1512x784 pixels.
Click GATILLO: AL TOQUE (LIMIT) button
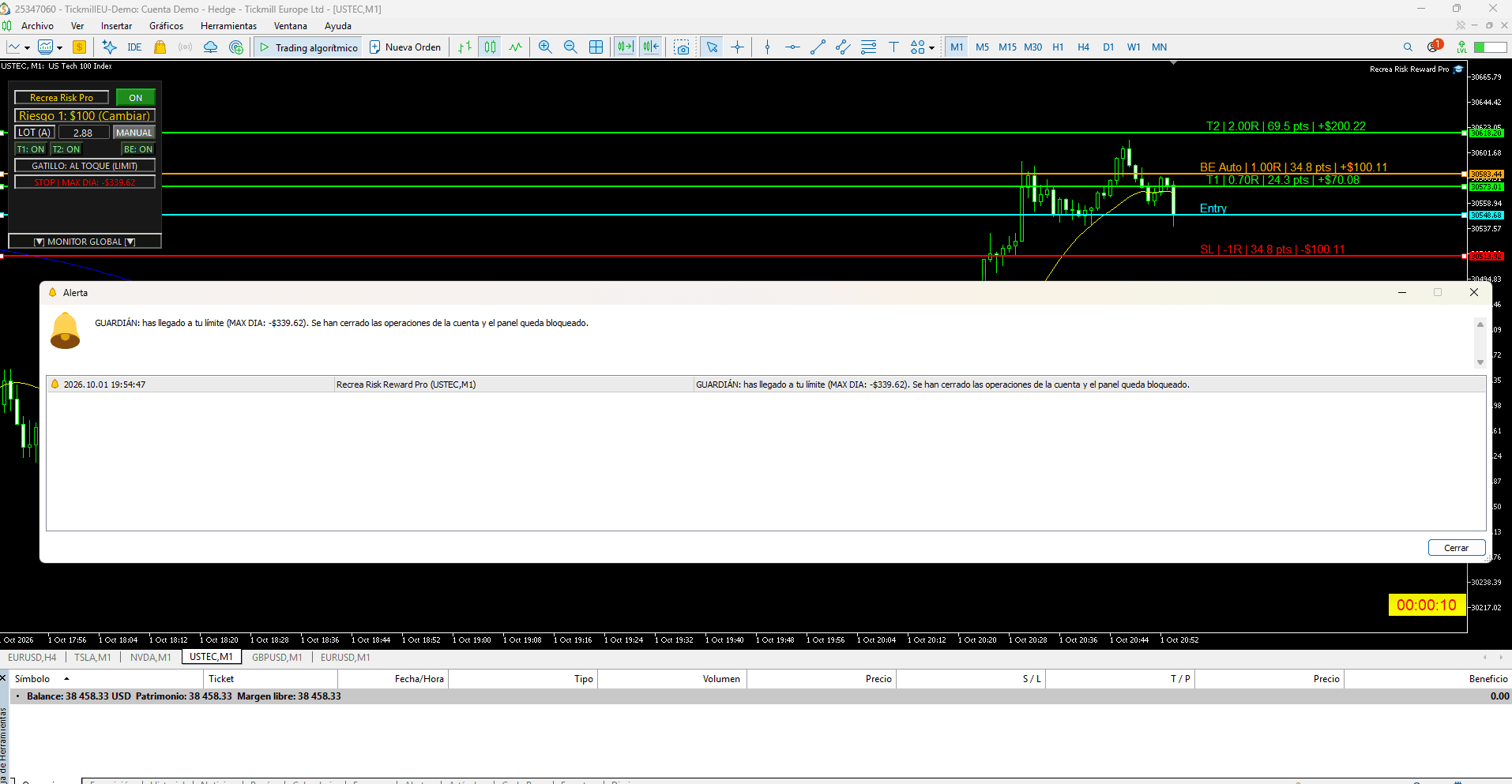[85, 166]
